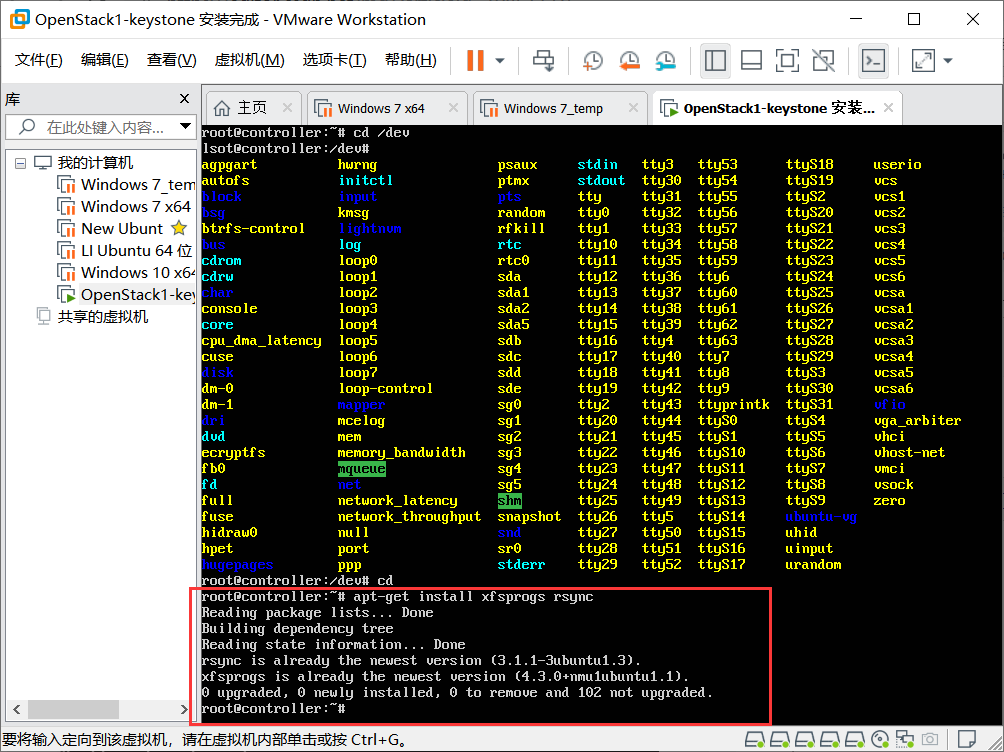This screenshot has width=1004, height=752.
Task: Open the 文件(F) menu
Action: coord(38,60)
